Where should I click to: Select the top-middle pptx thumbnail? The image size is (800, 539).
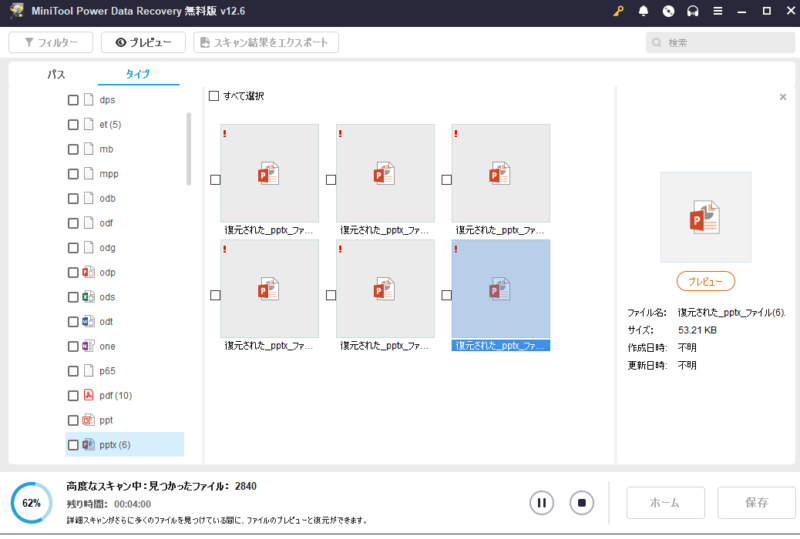[385, 173]
